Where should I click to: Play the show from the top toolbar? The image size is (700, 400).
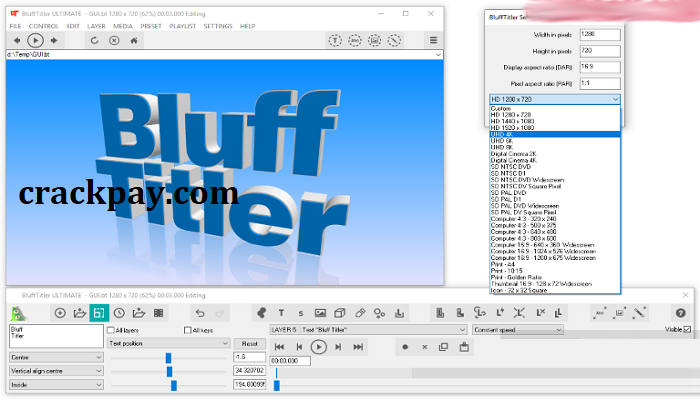click(35, 41)
